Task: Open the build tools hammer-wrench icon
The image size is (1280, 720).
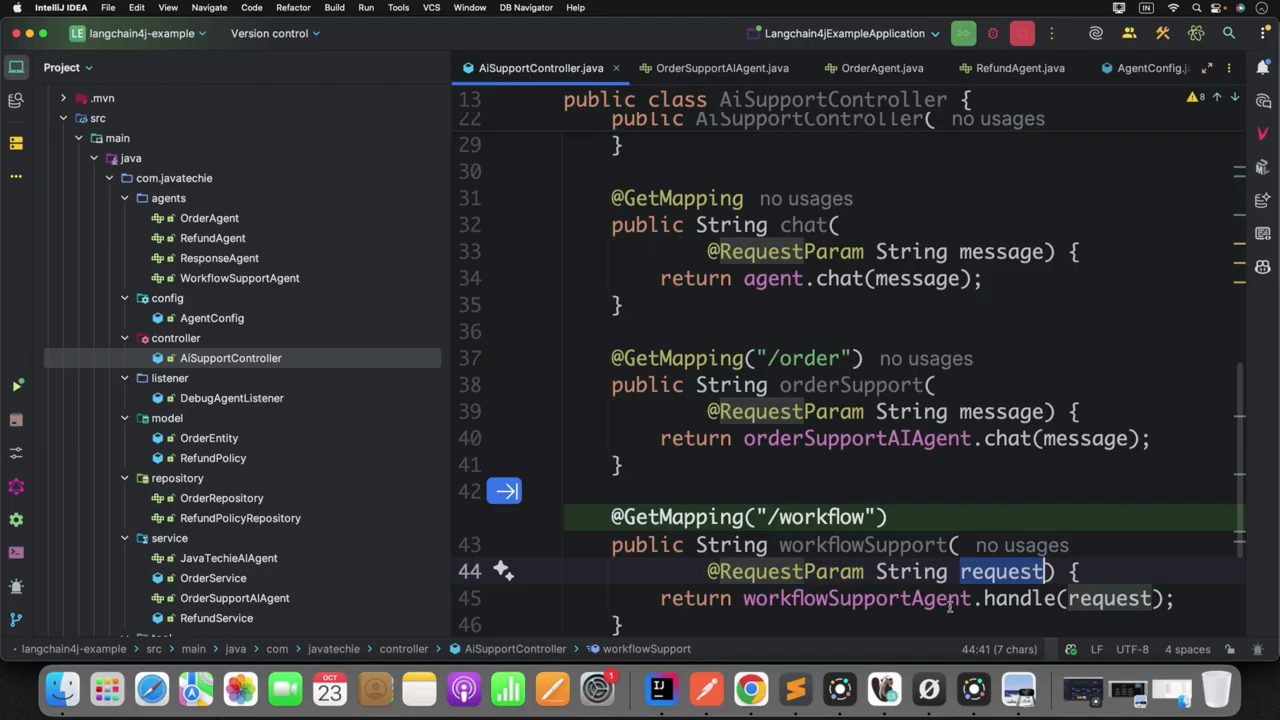Action: click(x=1162, y=33)
